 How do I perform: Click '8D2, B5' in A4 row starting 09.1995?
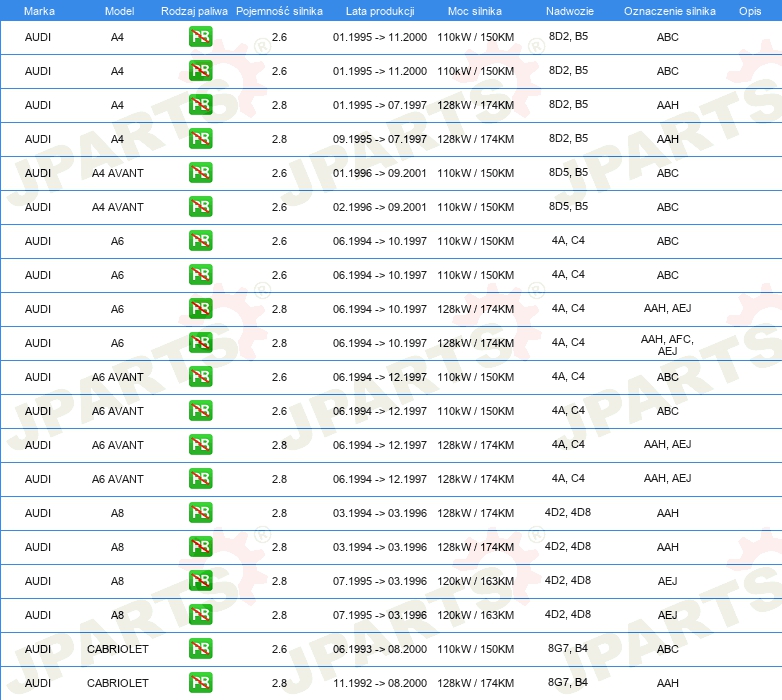tap(568, 138)
